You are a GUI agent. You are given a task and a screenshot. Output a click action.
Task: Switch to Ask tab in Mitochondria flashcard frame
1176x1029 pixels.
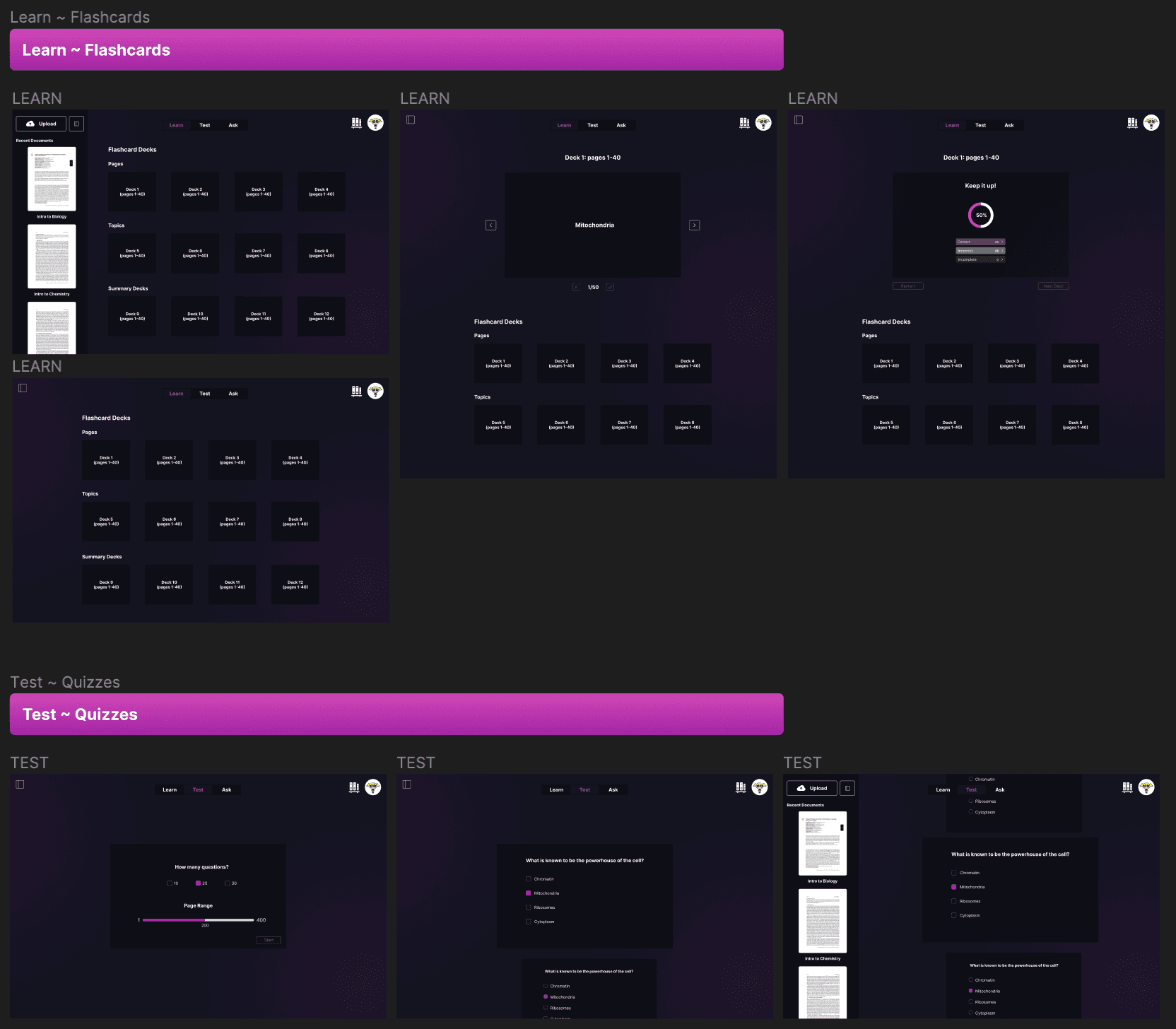point(621,125)
